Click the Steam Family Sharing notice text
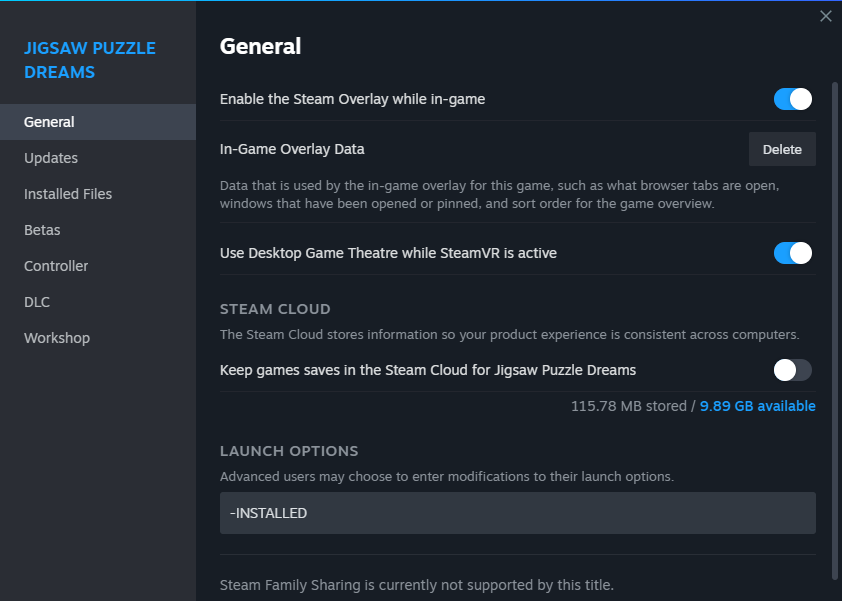This screenshot has width=842, height=601. tap(417, 585)
